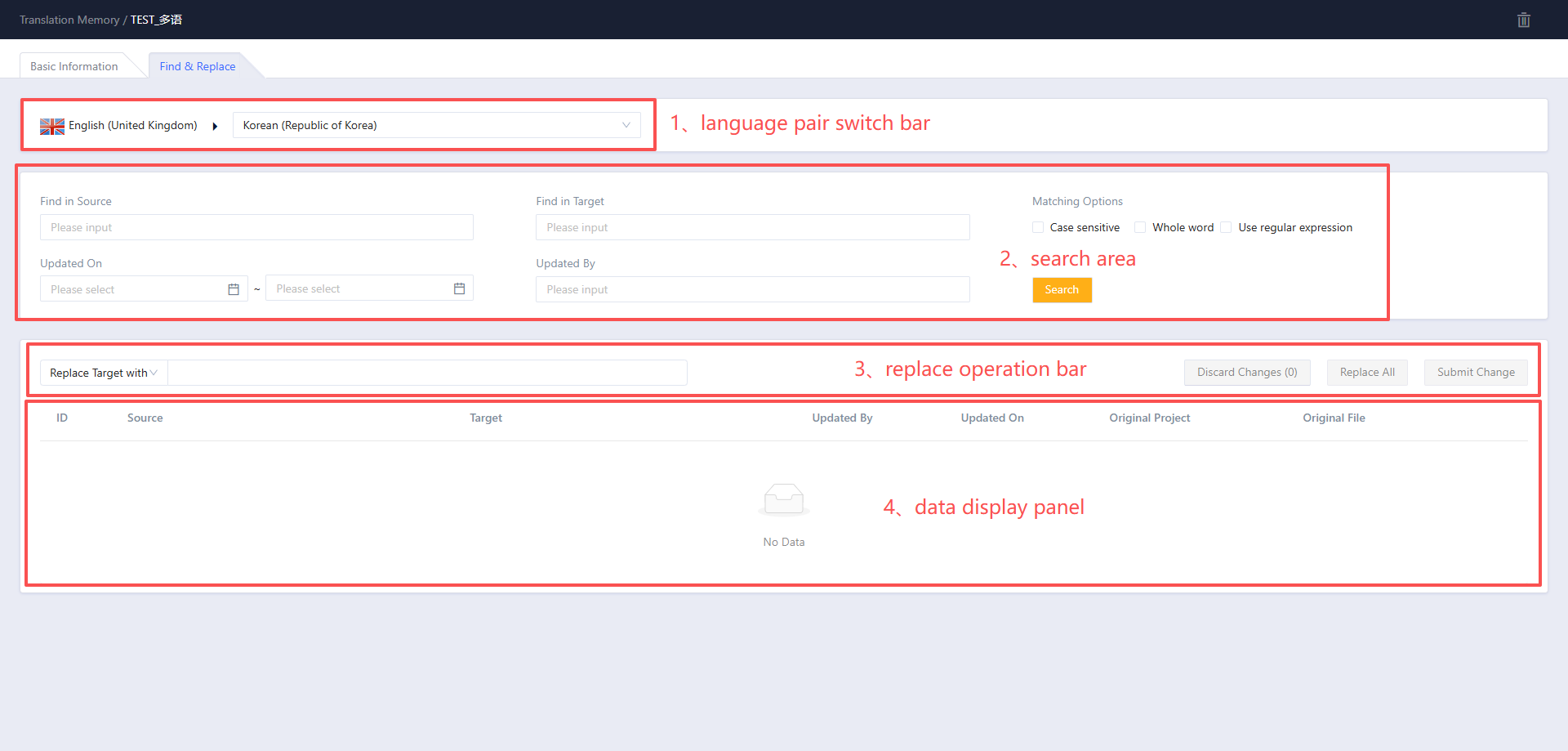Select the Find & Replace tab
This screenshot has width=1568, height=751.
click(198, 66)
